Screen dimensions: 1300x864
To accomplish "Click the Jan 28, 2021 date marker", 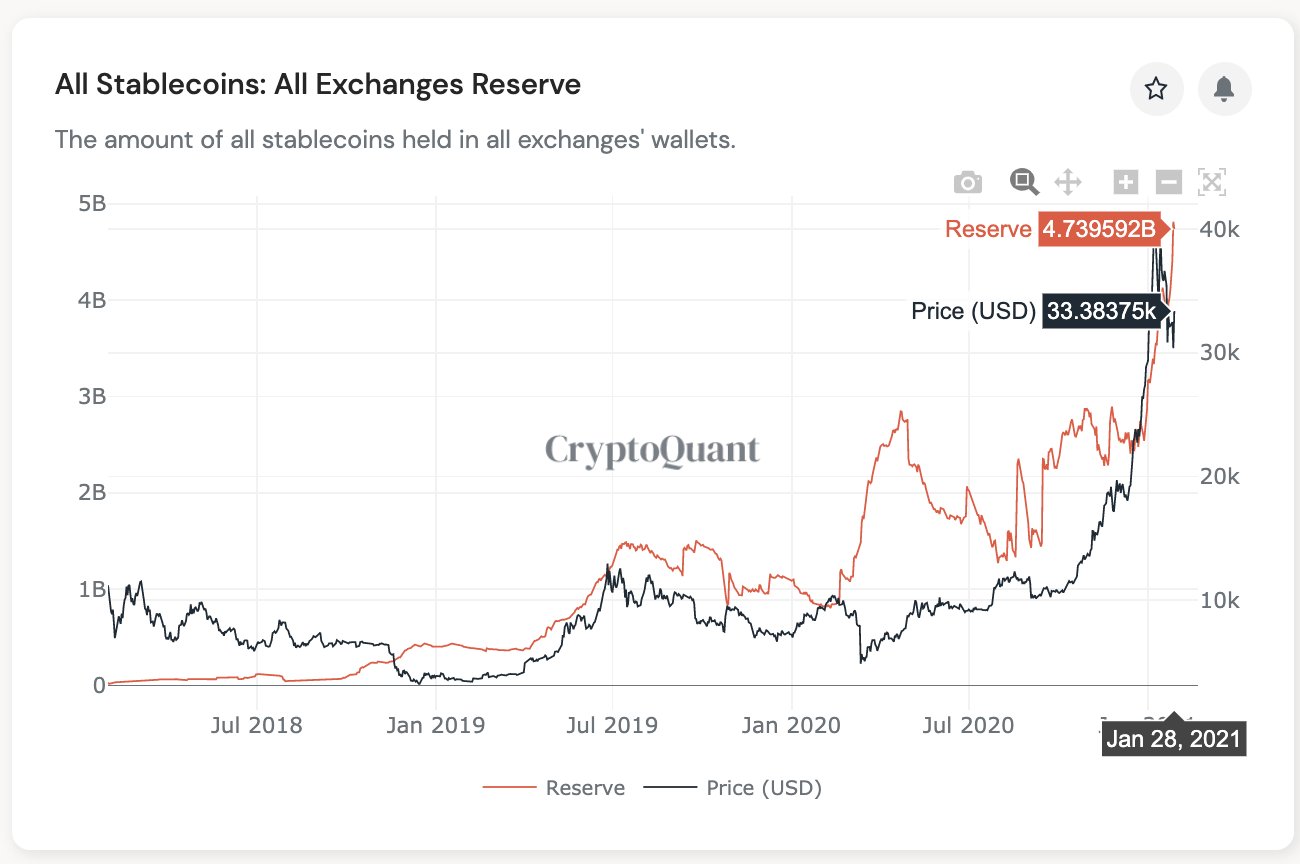I will pos(1173,739).
